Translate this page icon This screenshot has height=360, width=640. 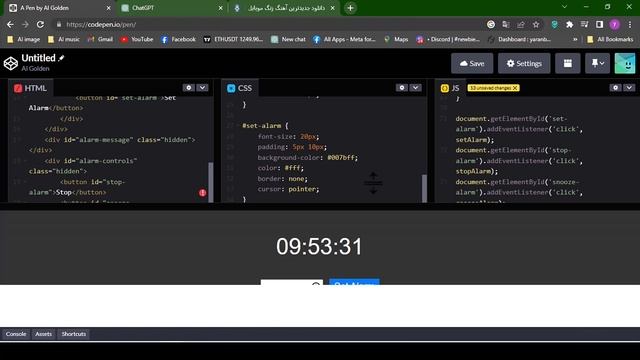point(506,24)
